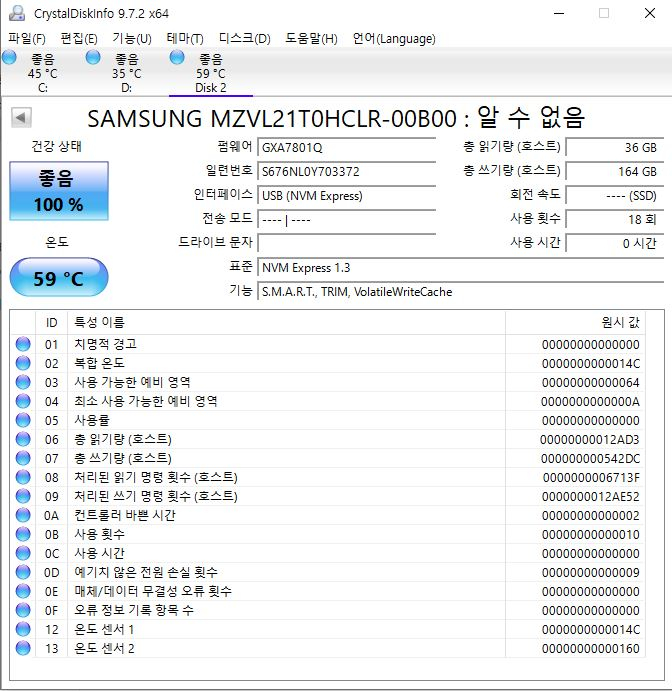Screen dimensions: 672x691
Task: Go to previous disk with left arrow
Action: pyautogui.click(x=21, y=118)
